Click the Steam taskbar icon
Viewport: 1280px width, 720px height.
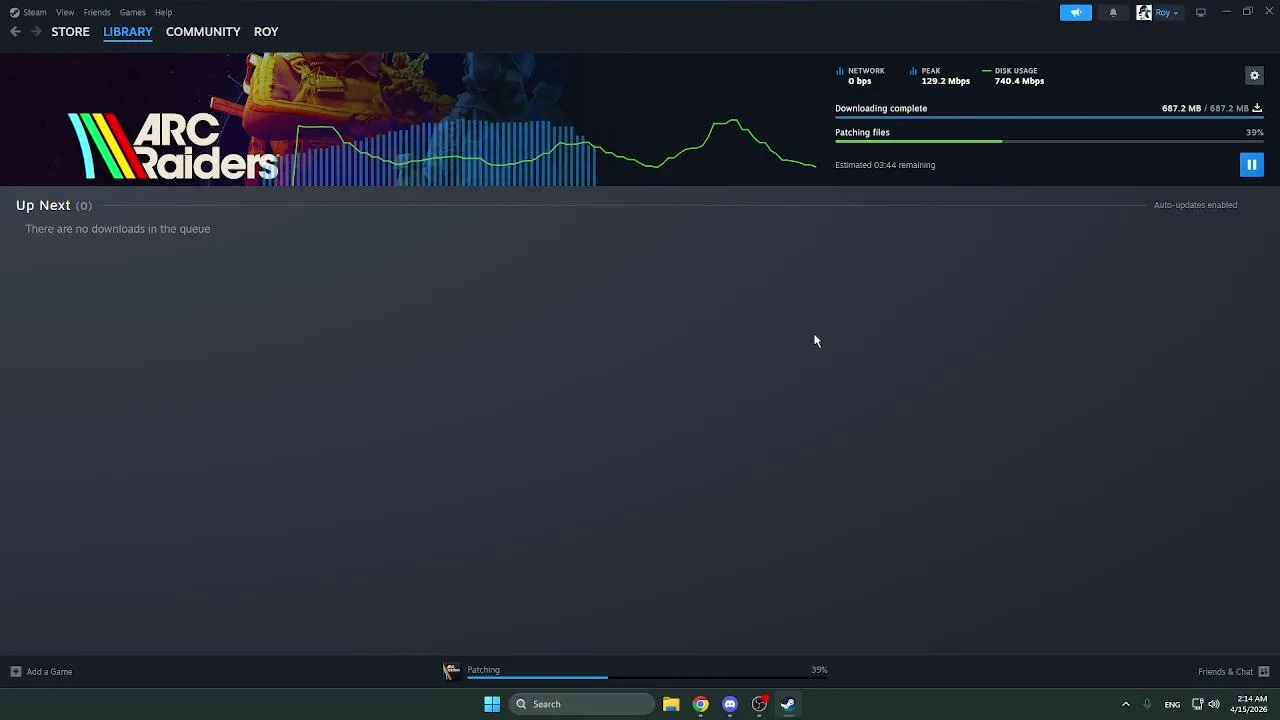click(788, 704)
